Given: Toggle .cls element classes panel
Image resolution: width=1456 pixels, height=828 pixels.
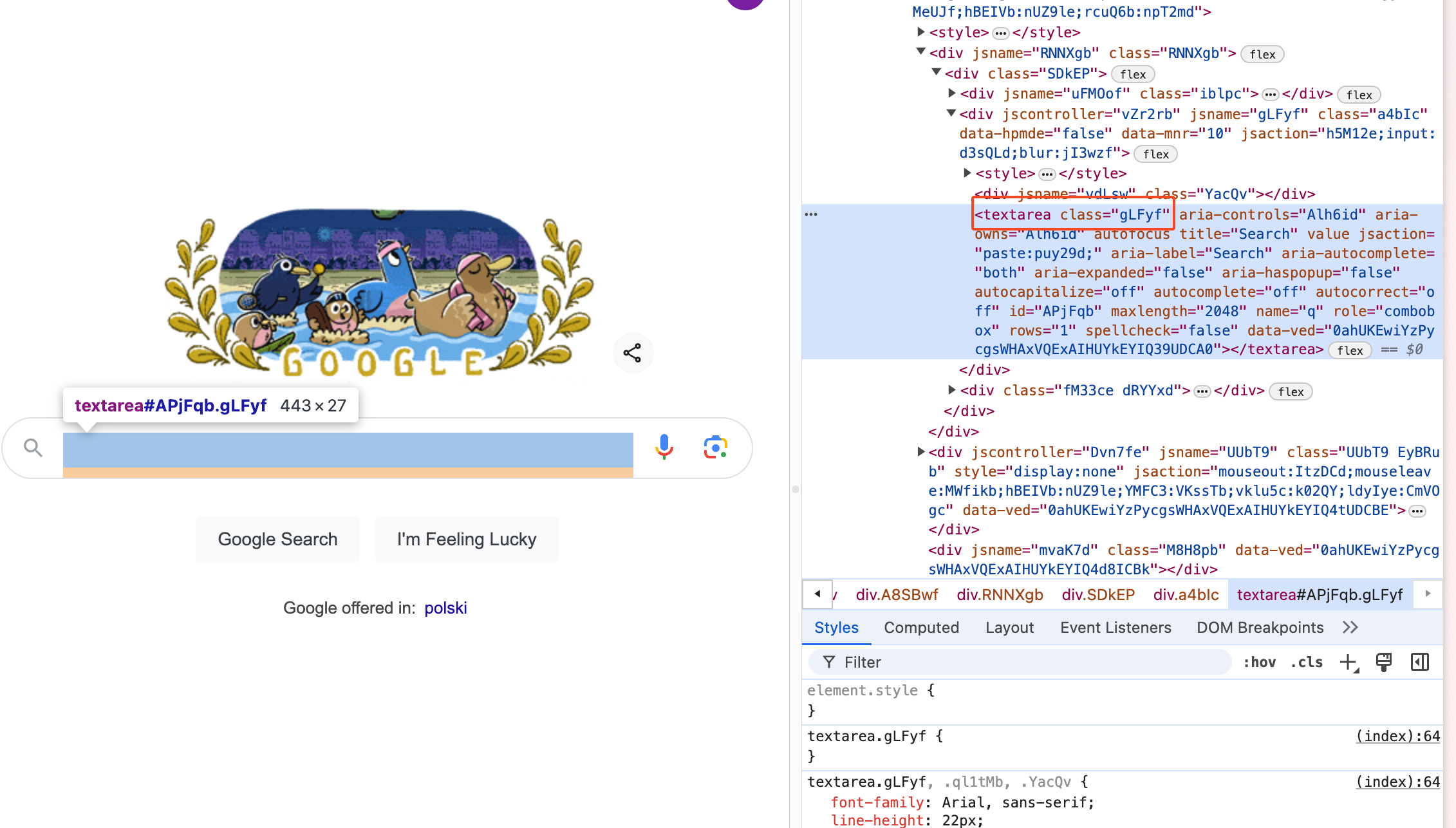Looking at the screenshot, I should pyautogui.click(x=1307, y=663).
